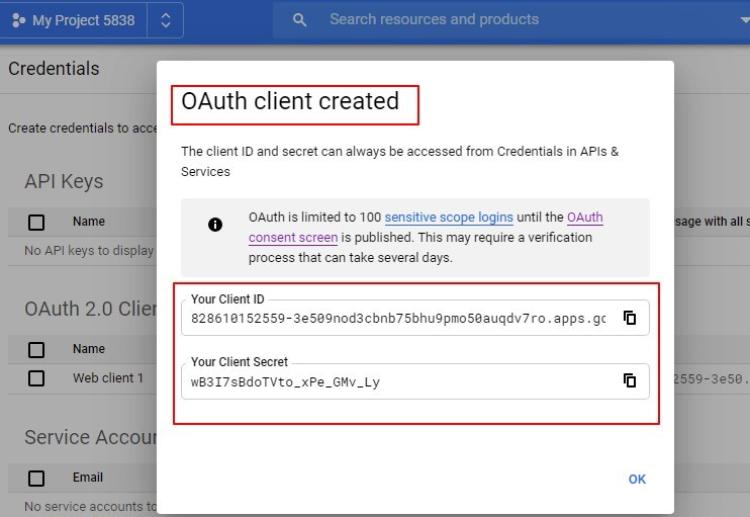Click the info icon in the OAuth notice
This screenshot has width=750, height=517.
coord(215,224)
